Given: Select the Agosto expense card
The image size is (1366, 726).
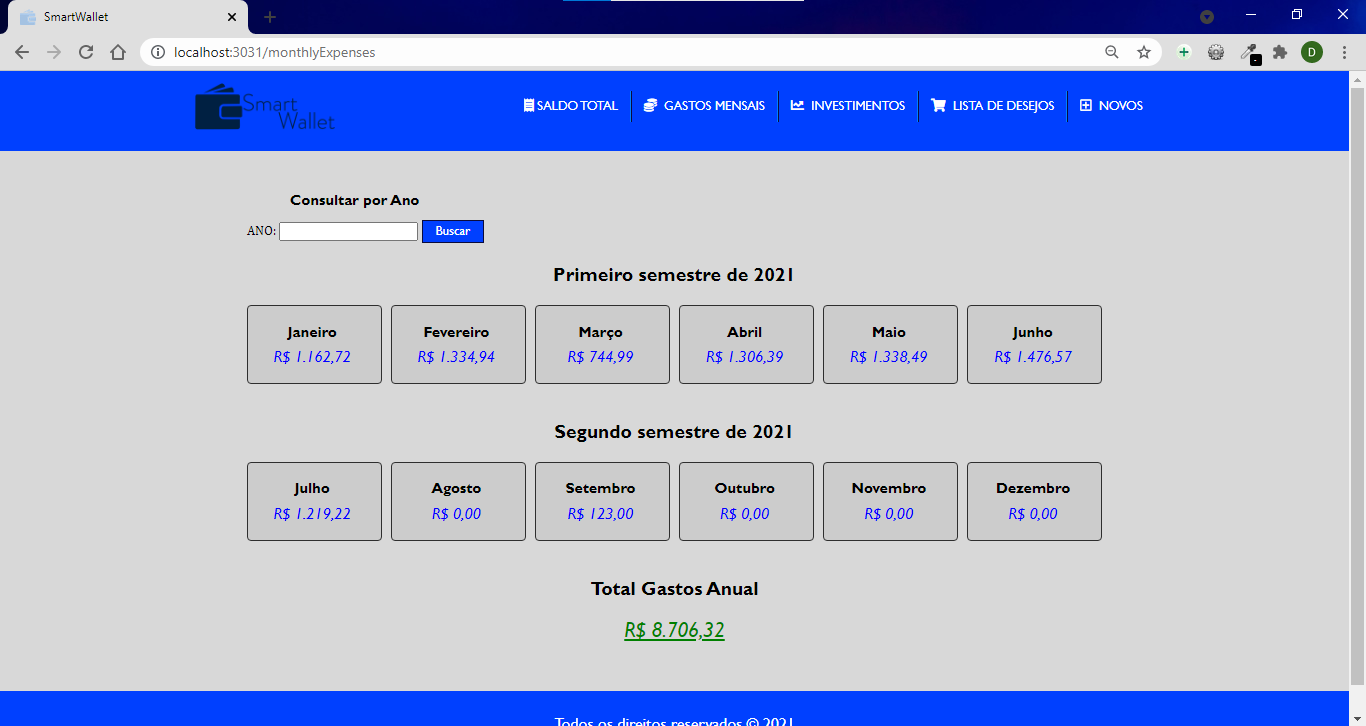Looking at the screenshot, I should (x=458, y=501).
